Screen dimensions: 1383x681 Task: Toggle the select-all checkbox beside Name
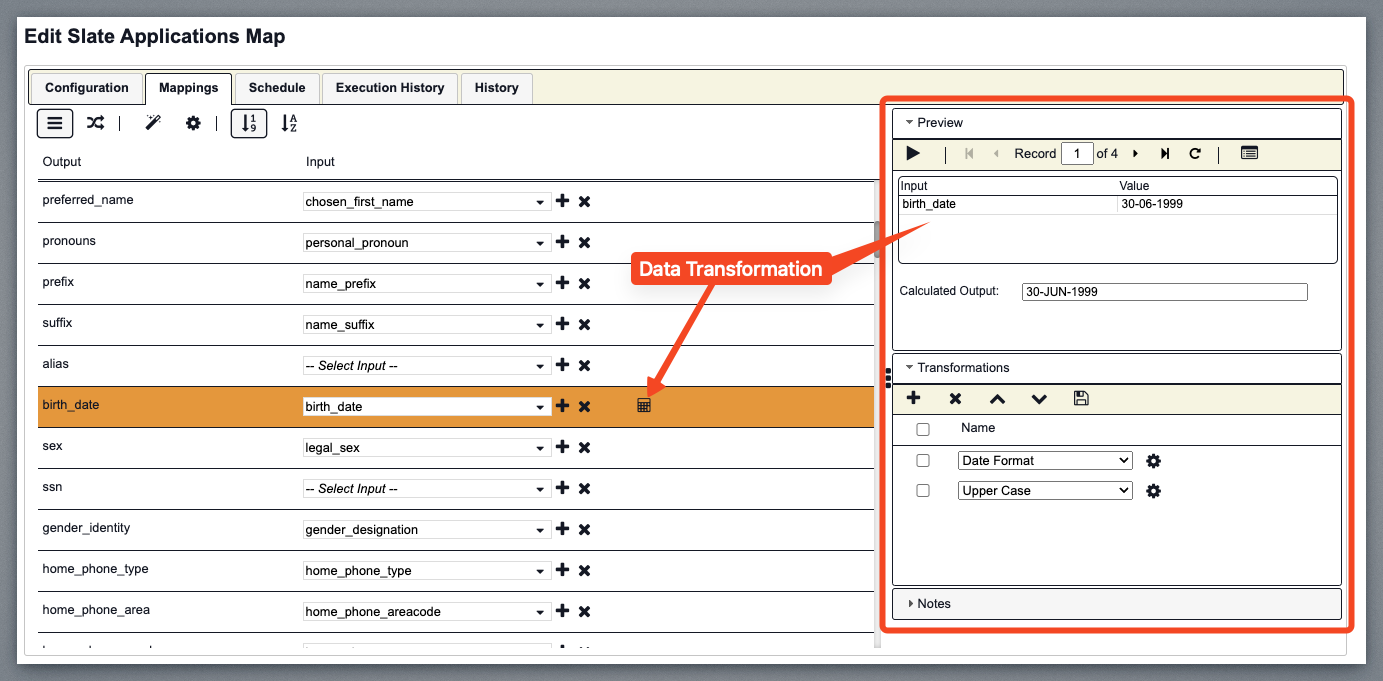tap(923, 429)
